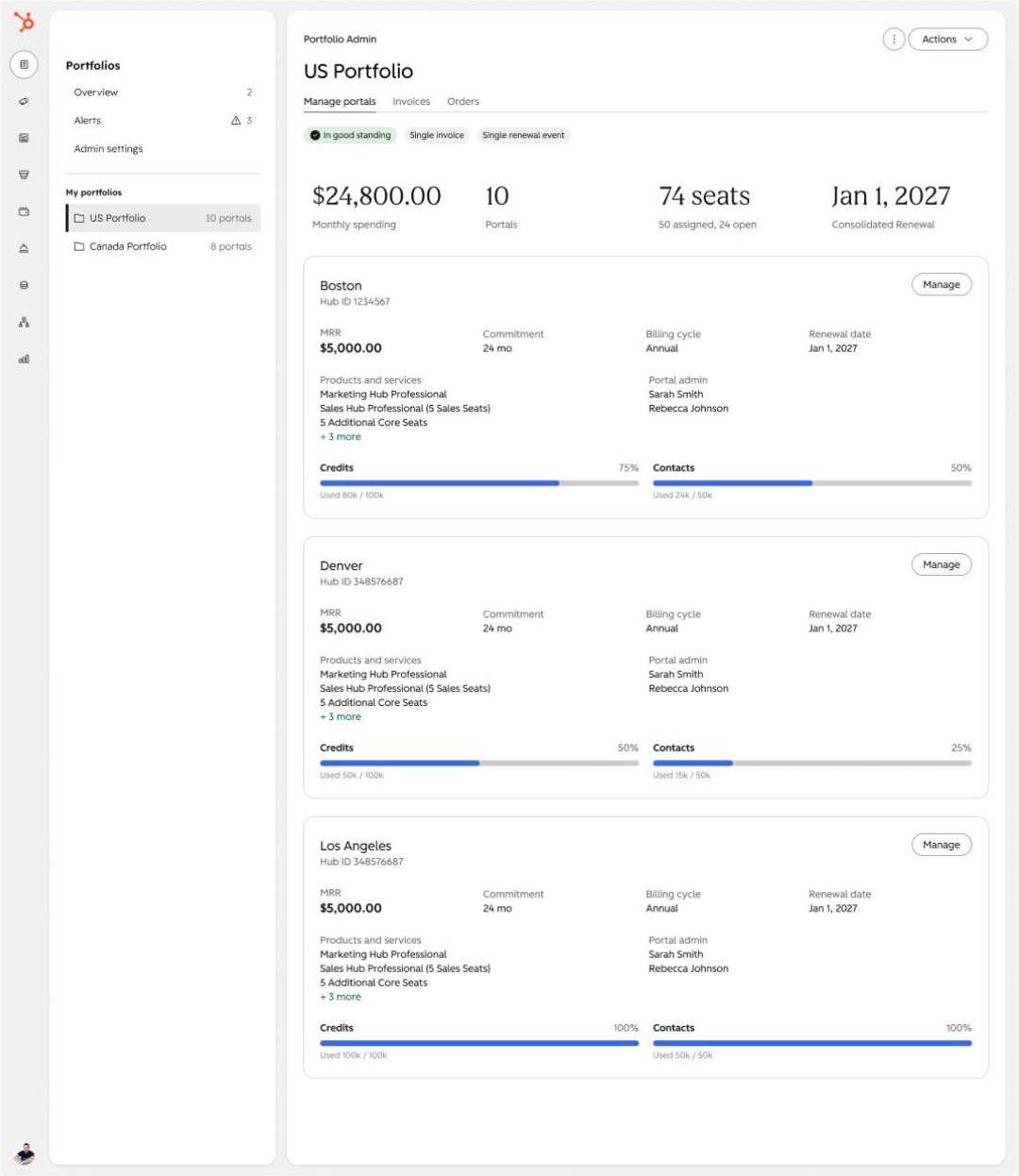
Task: Click Boston Contacts progress bar
Action: coord(812,483)
